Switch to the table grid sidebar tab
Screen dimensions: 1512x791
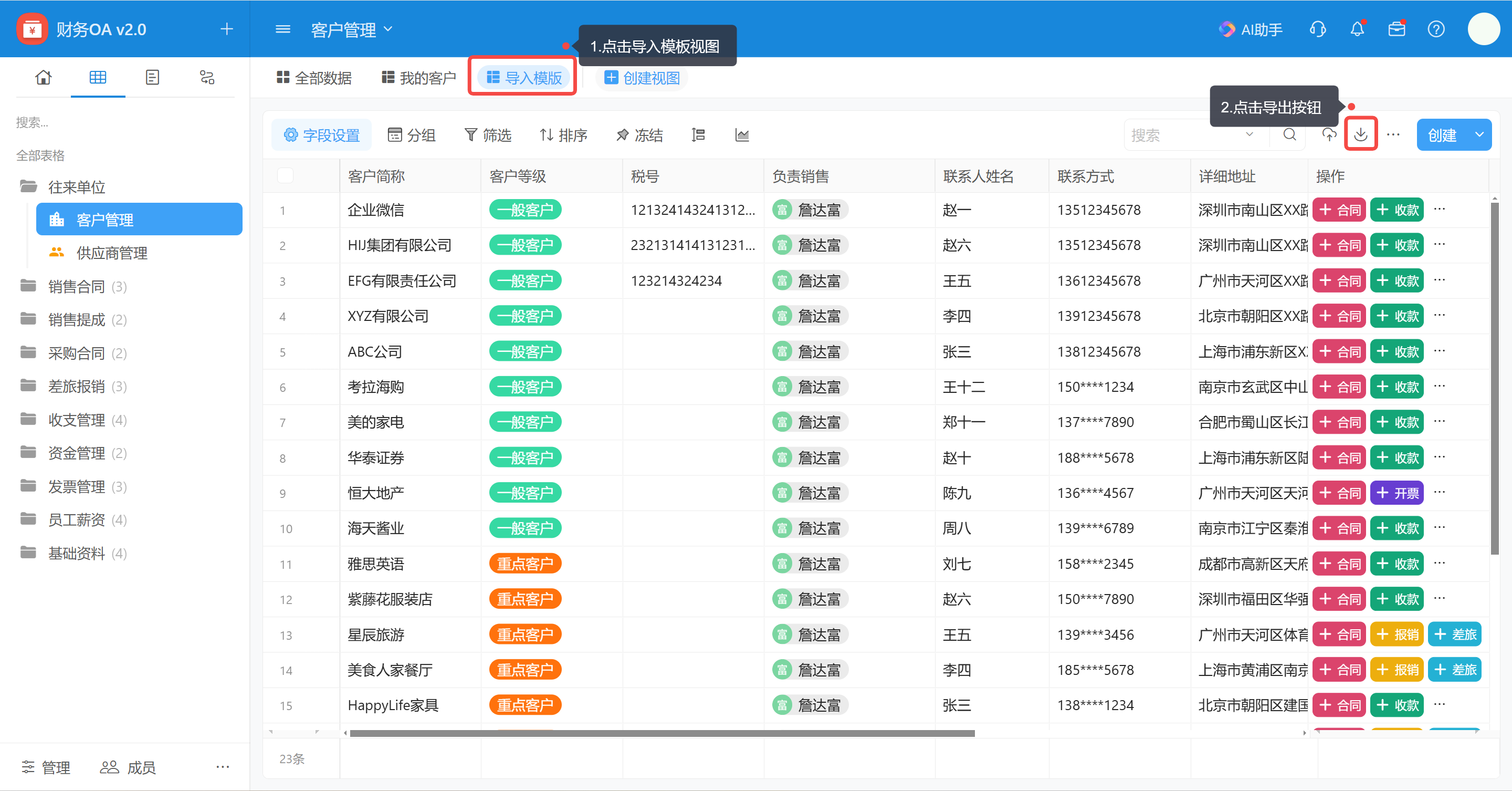[x=98, y=77]
